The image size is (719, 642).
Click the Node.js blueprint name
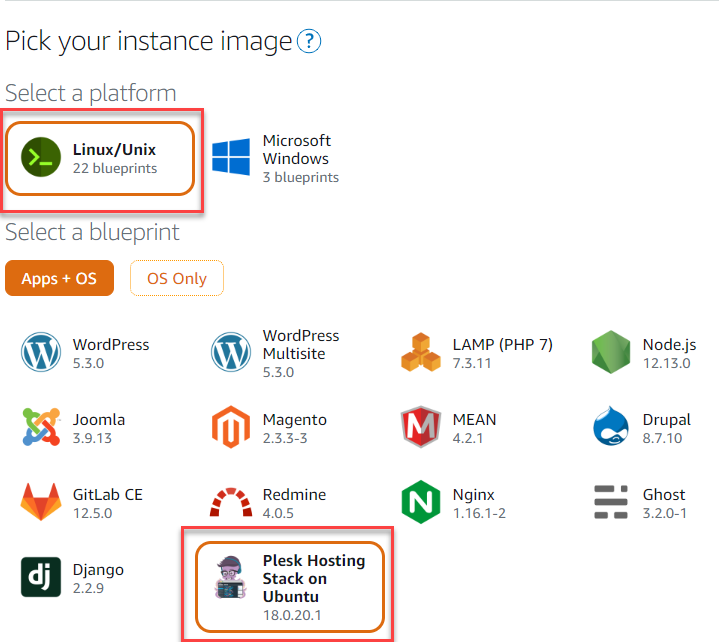click(x=669, y=344)
